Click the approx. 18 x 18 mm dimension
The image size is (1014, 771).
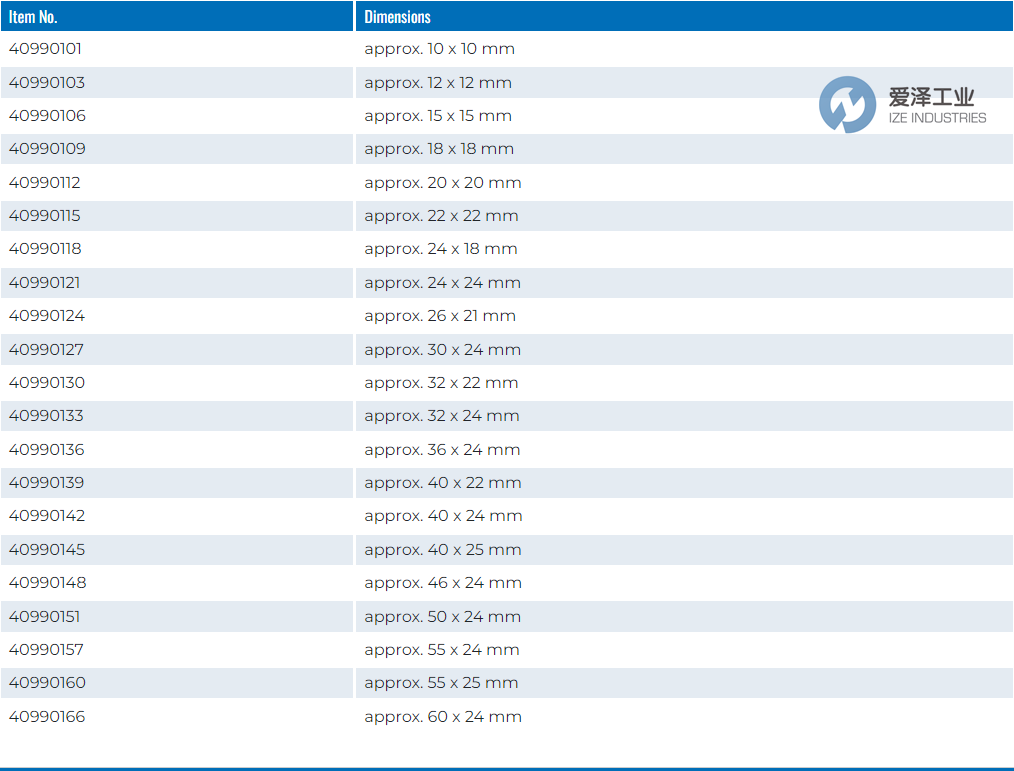coord(439,149)
